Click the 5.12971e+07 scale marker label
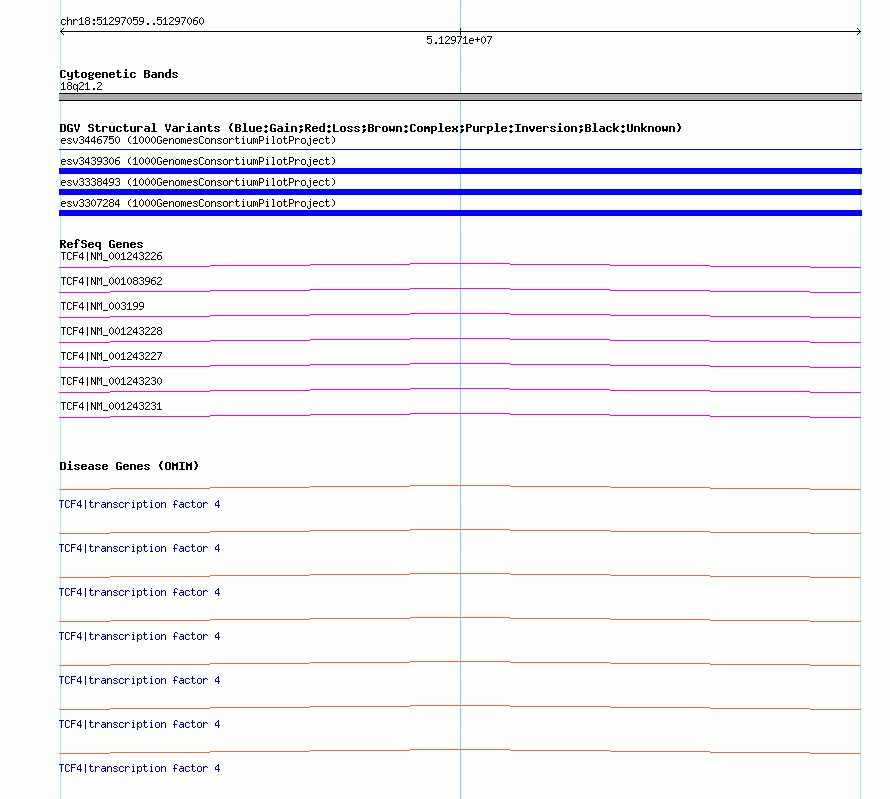Screen dimensions: 890x799 point(459,40)
